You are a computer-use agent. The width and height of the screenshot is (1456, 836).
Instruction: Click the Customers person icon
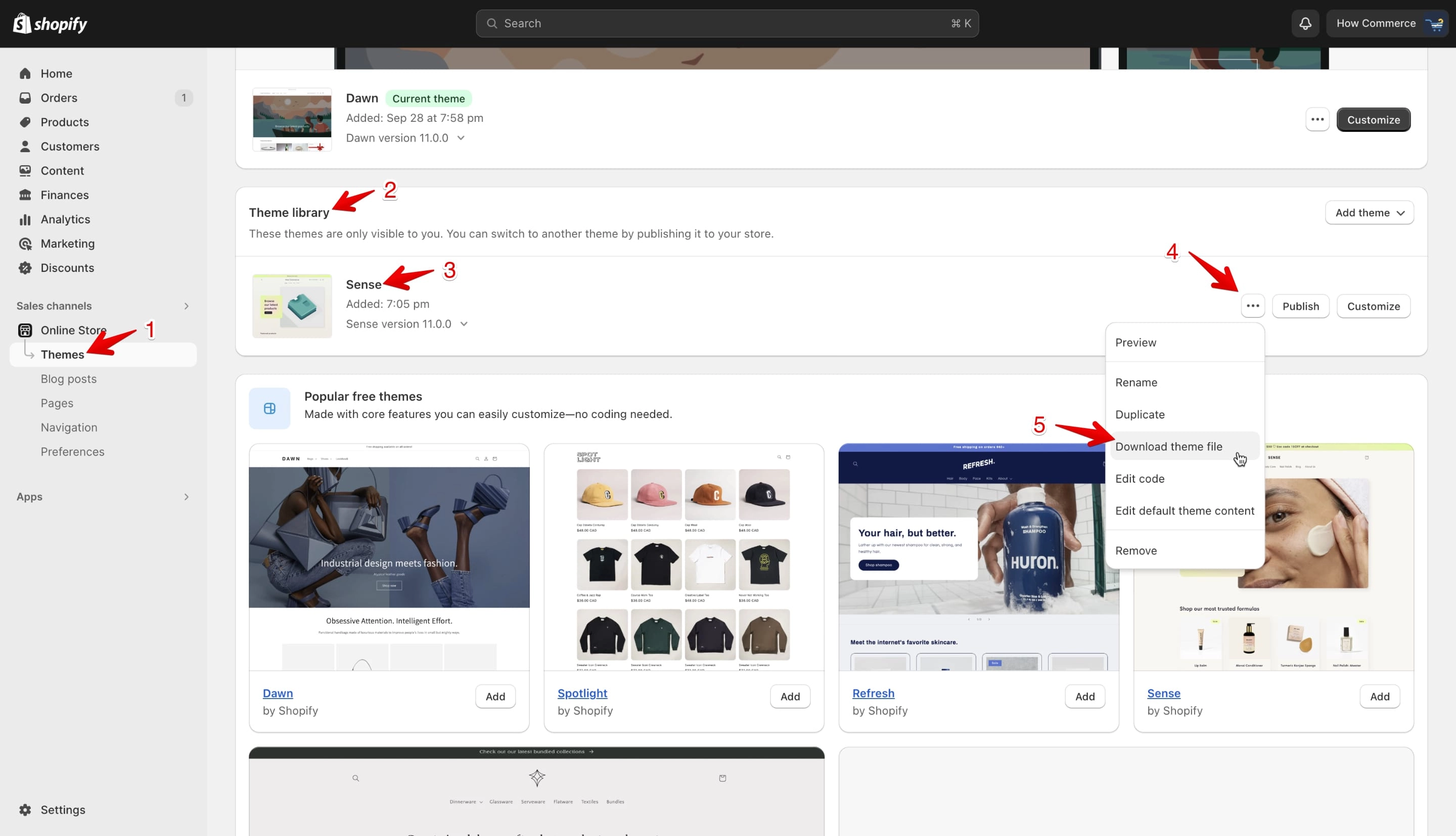(25, 147)
